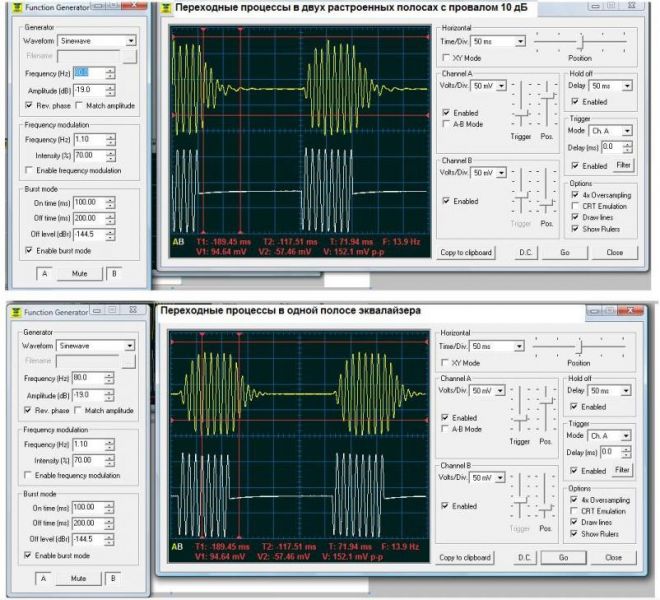Increase Frequency (Hz) stepper in top generator
The width and height of the screenshot is (660, 600).
pyautogui.click(x=110, y=70)
